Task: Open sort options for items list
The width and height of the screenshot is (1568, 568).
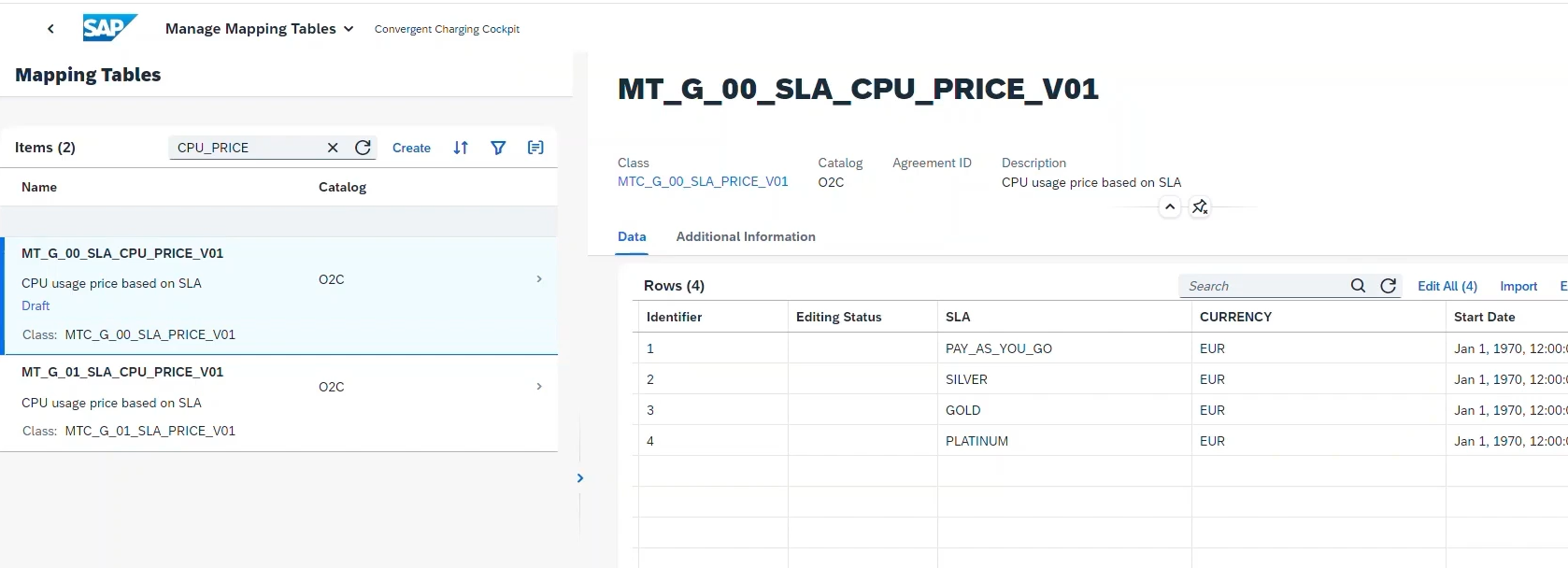Action: click(x=461, y=148)
